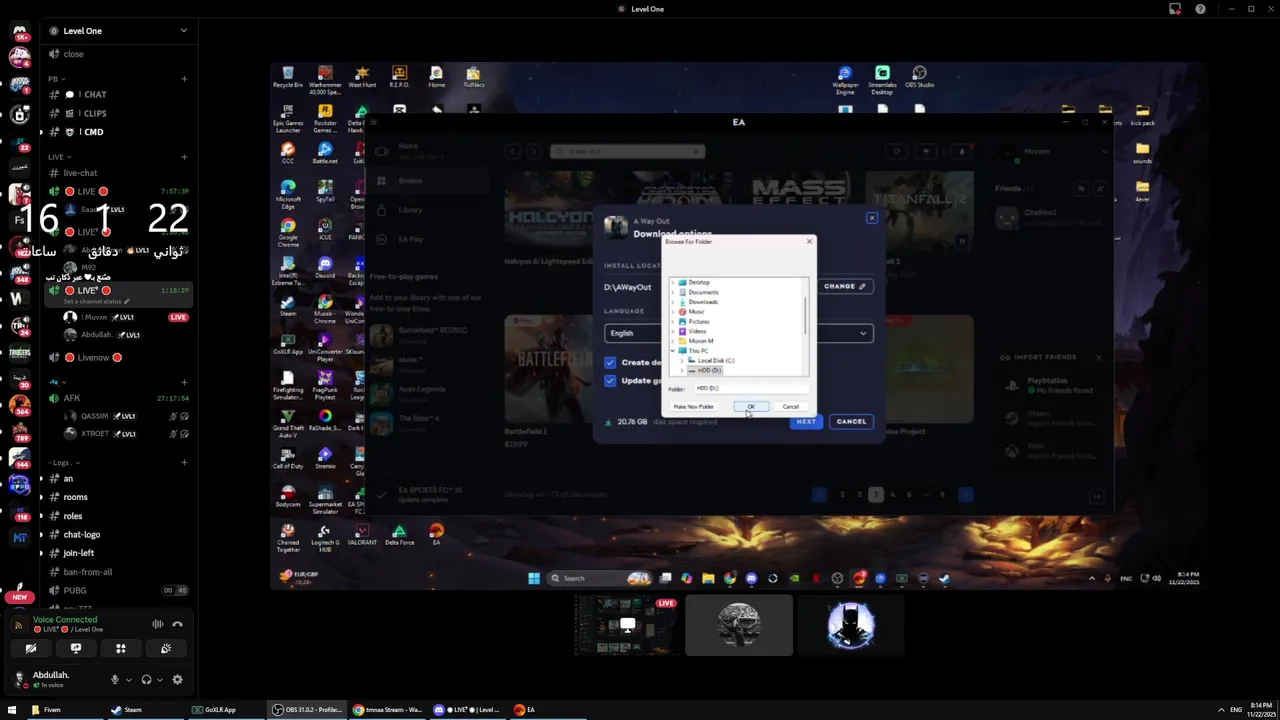Share your screen from the voice panel
The image size is (1280, 720).
(76, 648)
